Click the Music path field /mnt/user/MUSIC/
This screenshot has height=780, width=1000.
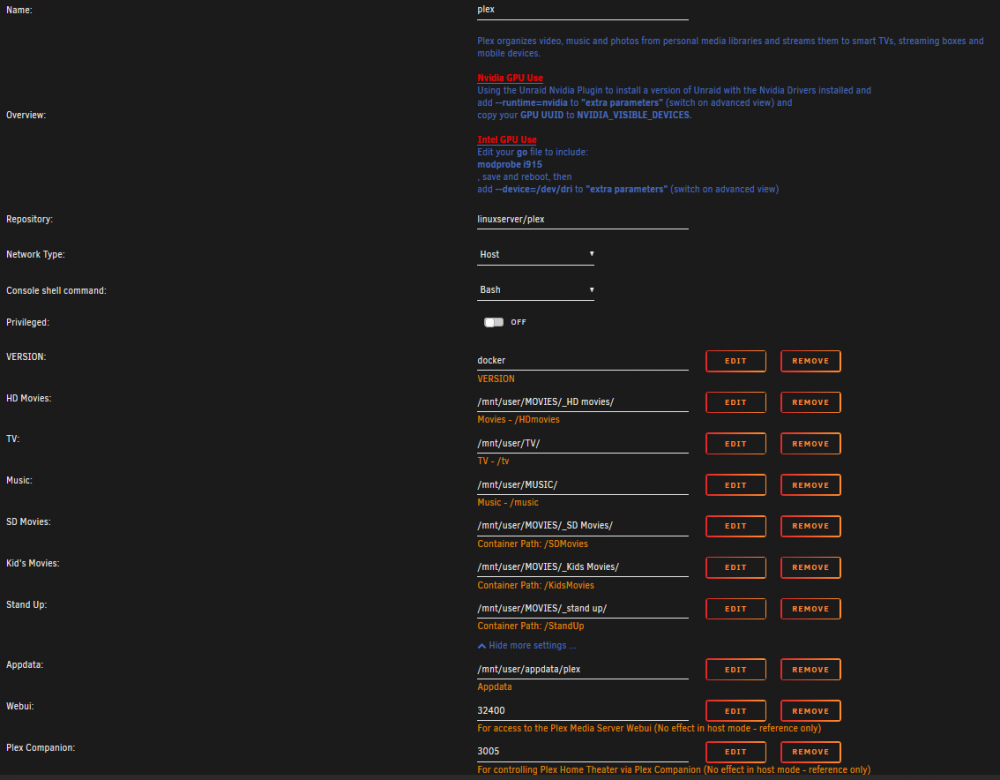coord(582,485)
